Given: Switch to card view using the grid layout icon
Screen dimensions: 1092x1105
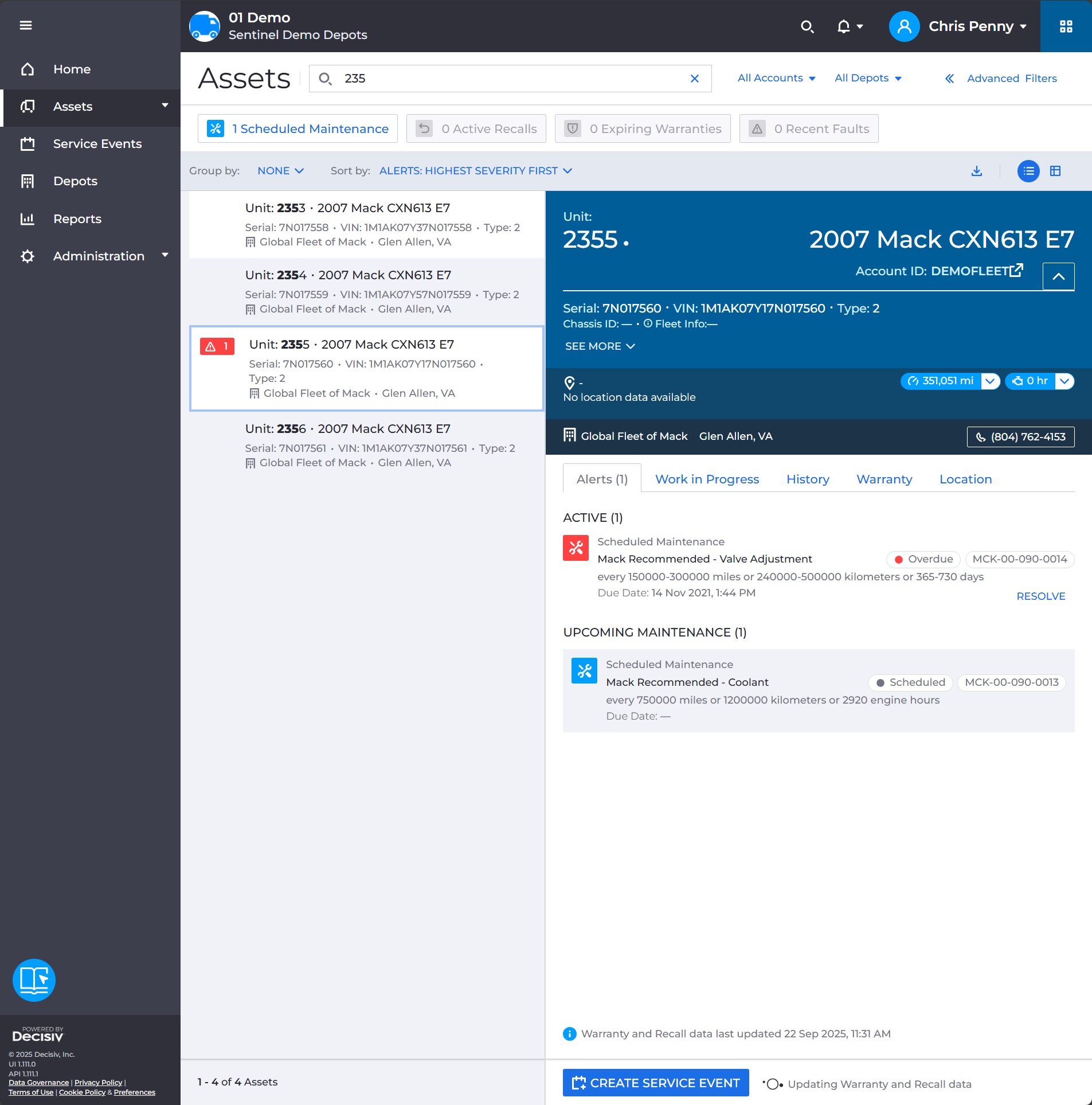Looking at the screenshot, I should tap(1055, 171).
